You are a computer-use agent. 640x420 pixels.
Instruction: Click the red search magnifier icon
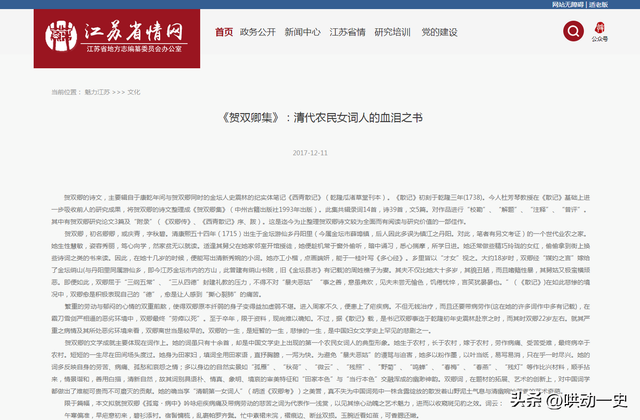point(573,31)
